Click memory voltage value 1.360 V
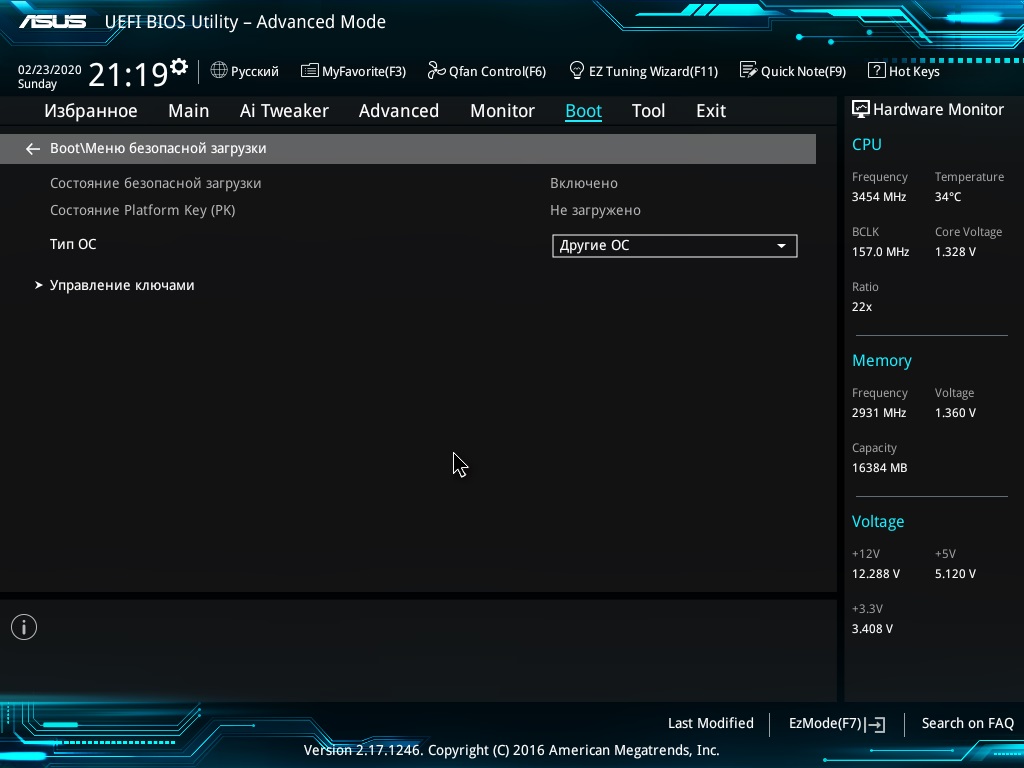 (x=955, y=413)
